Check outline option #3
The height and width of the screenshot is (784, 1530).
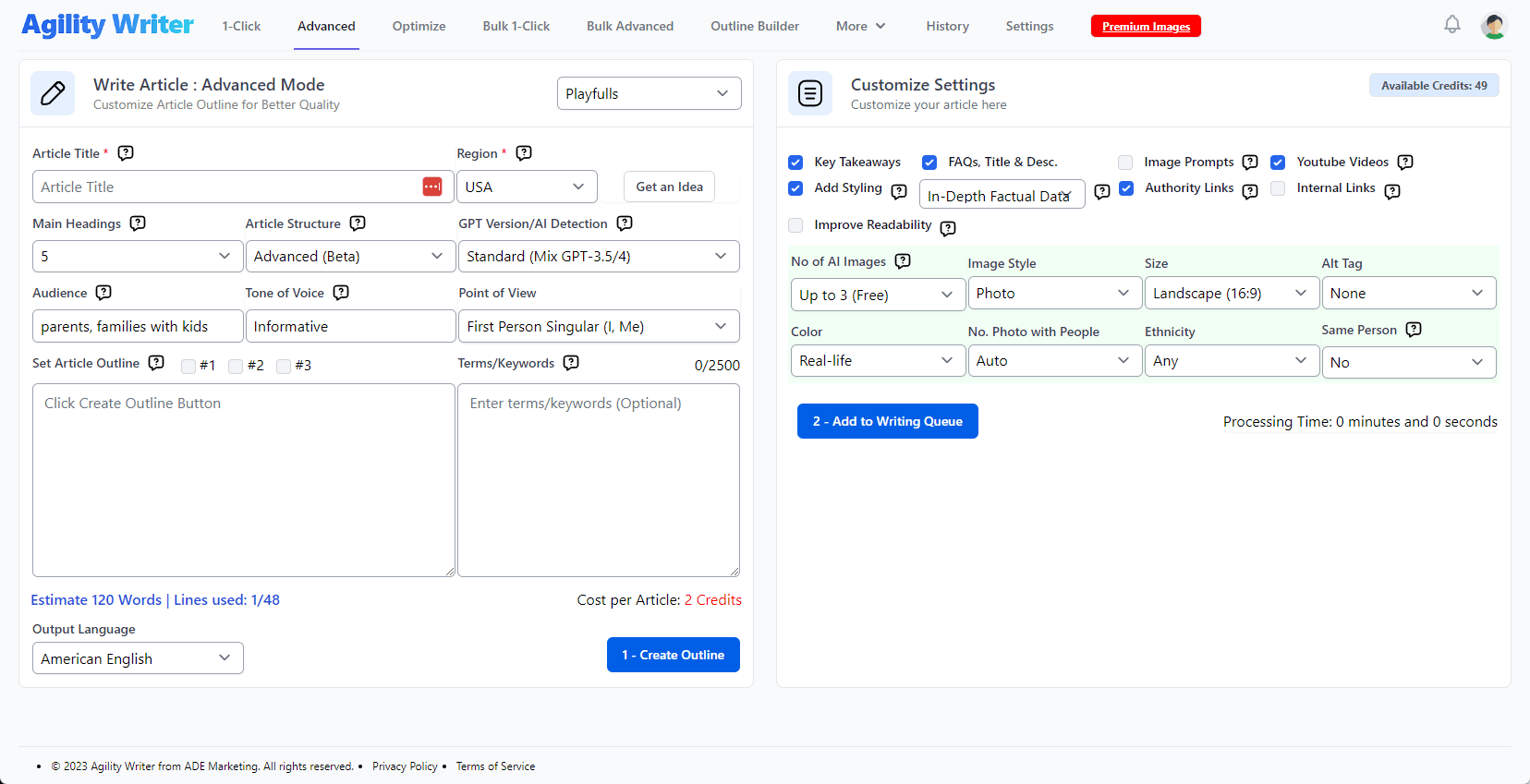click(284, 367)
